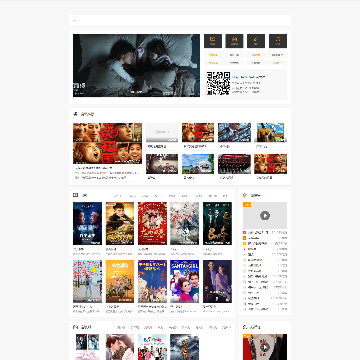360x360 pixels.
Task: Click the hot-ranking sidebar header icon
Action: tap(245, 195)
